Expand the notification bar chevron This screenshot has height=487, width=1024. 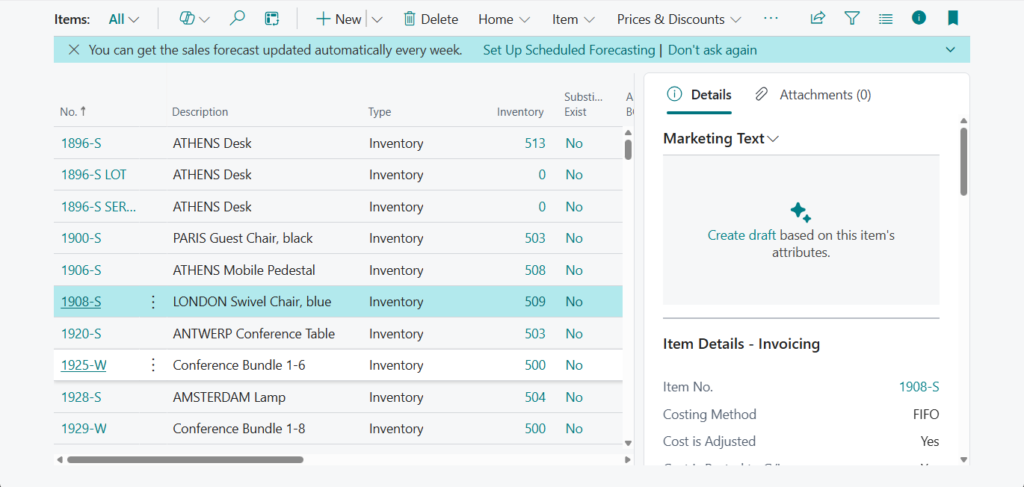[x=949, y=50]
